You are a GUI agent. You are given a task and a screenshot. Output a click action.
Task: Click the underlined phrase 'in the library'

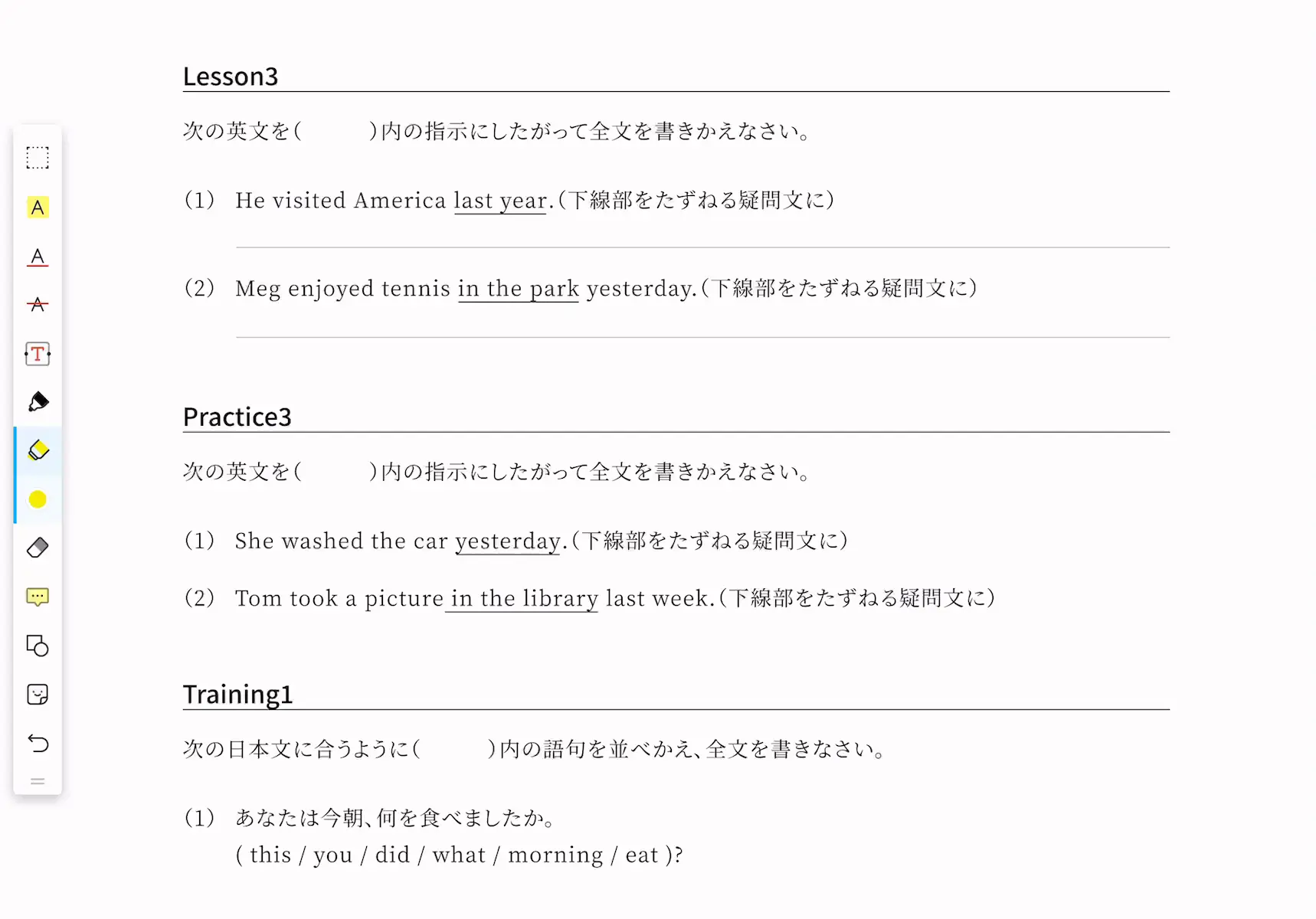tap(525, 598)
